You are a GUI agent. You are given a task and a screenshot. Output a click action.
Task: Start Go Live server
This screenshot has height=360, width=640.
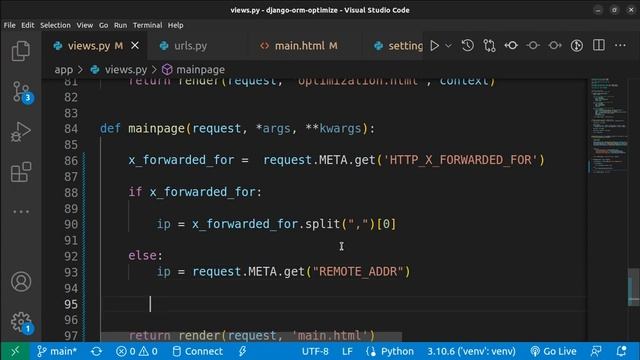[553, 351]
